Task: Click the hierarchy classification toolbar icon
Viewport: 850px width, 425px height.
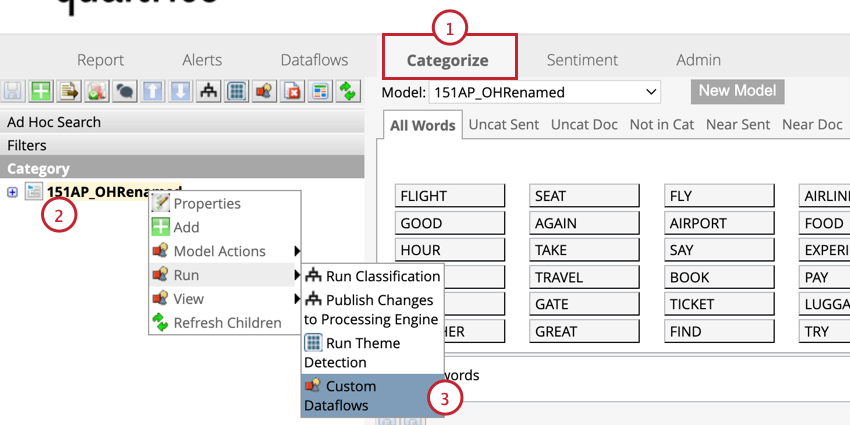Action: (208, 91)
